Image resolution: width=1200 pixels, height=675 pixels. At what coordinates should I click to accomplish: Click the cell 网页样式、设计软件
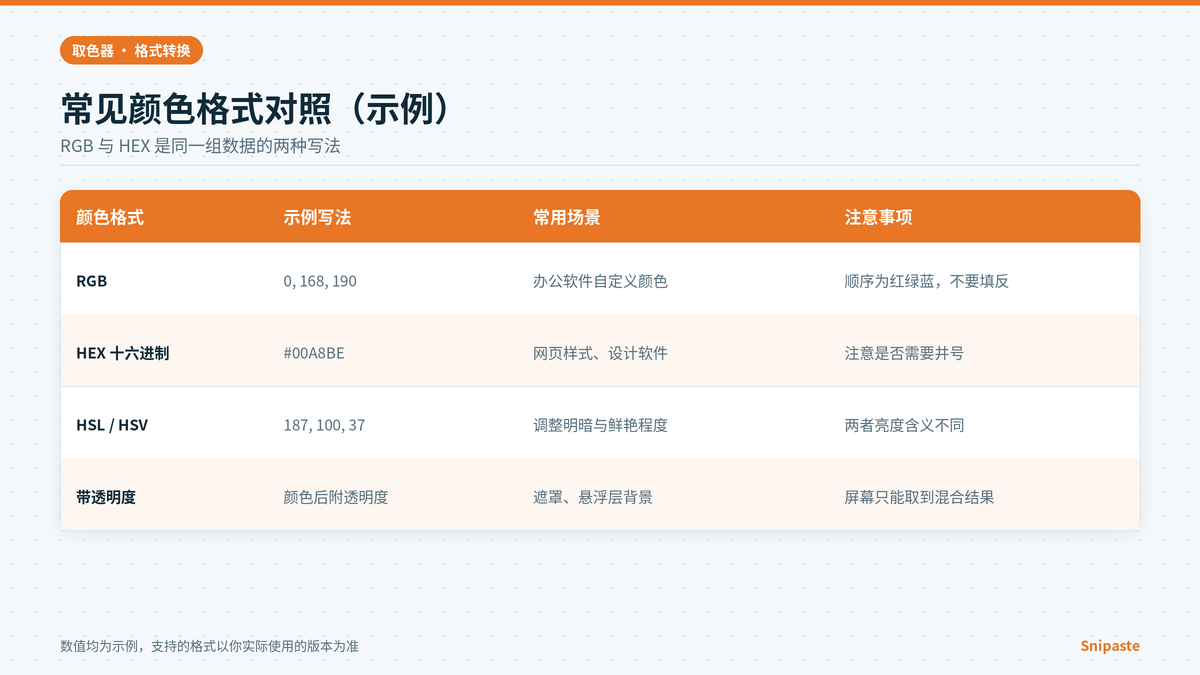point(600,353)
